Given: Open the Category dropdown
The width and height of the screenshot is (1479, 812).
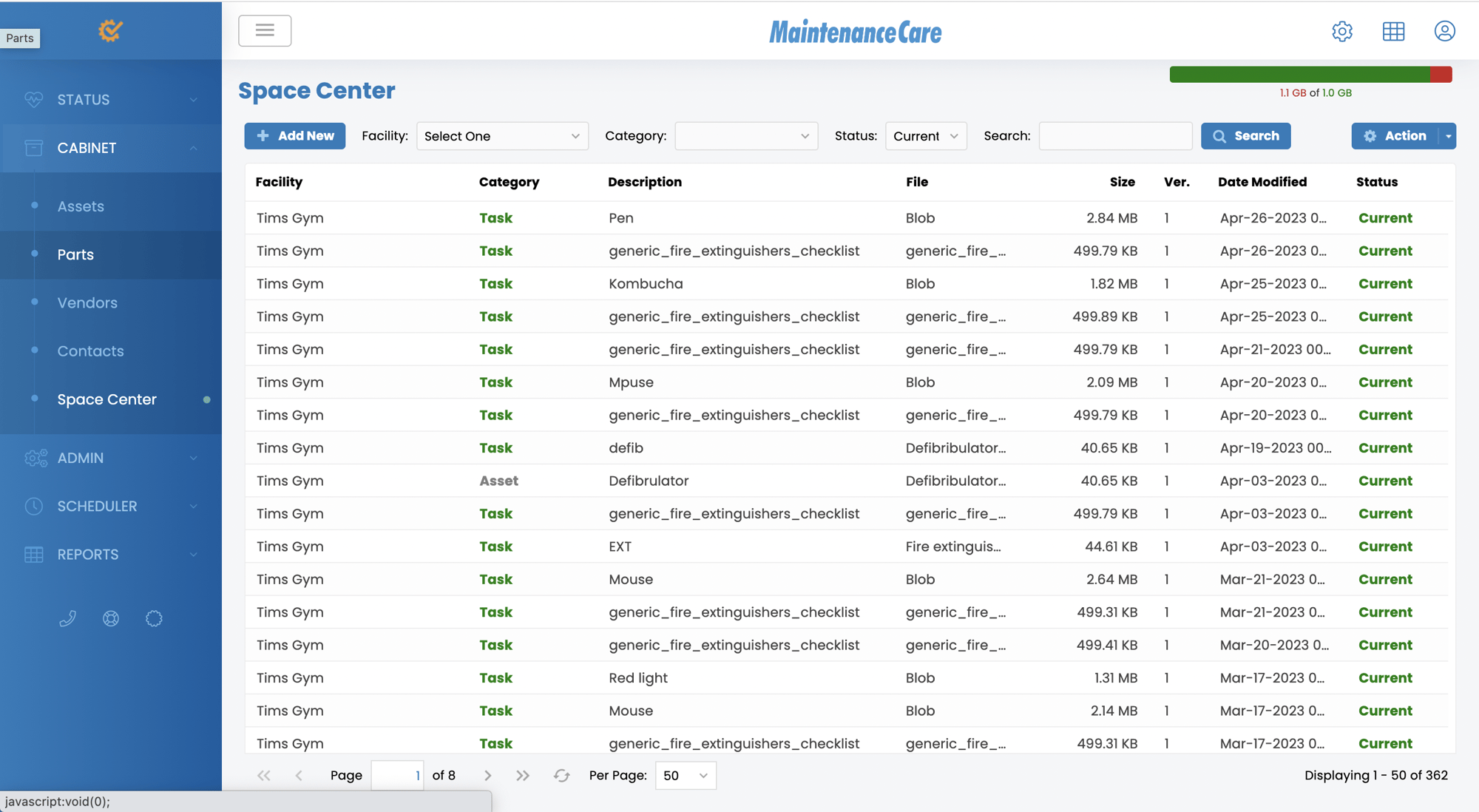Looking at the screenshot, I should pyautogui.click(x=746, y=136).
